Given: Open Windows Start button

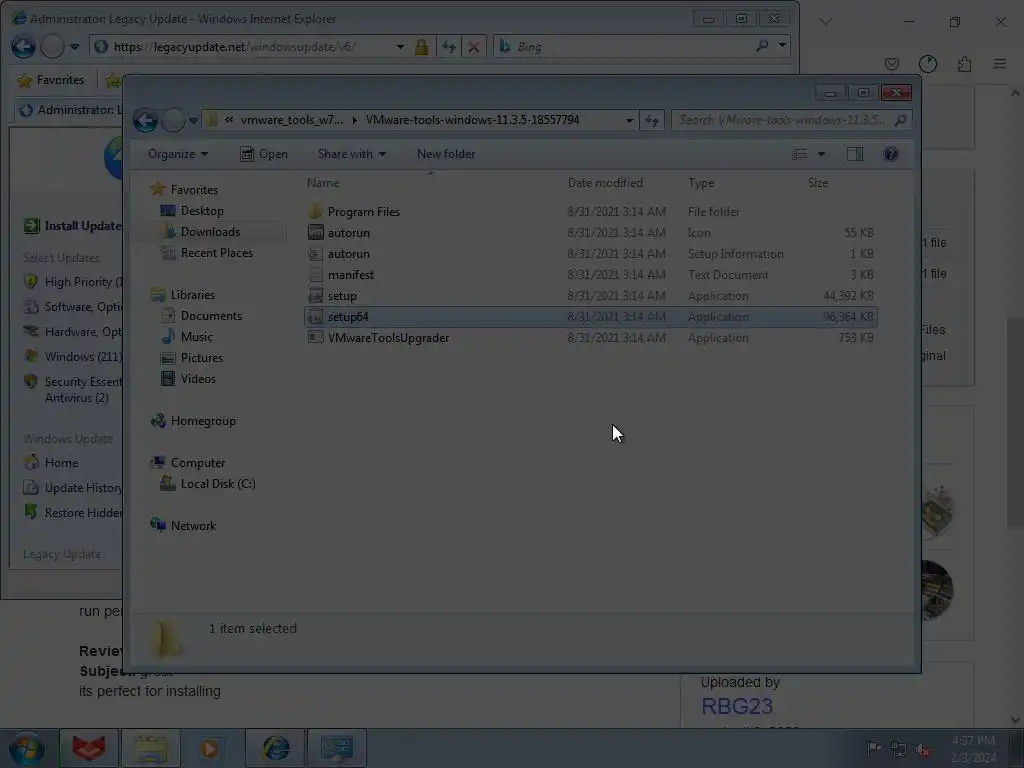Looking at the screenshot, I should [x=26, y=748].
